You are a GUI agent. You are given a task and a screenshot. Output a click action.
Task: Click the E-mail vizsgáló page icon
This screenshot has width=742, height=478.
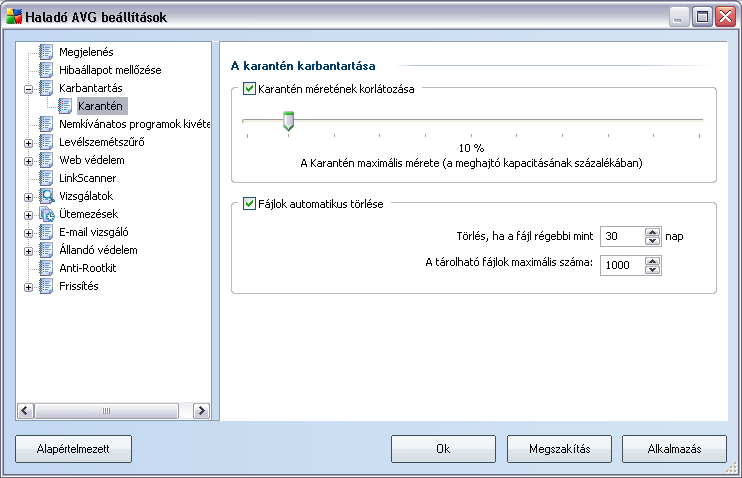pyautogui.click(x=46, y=232)
